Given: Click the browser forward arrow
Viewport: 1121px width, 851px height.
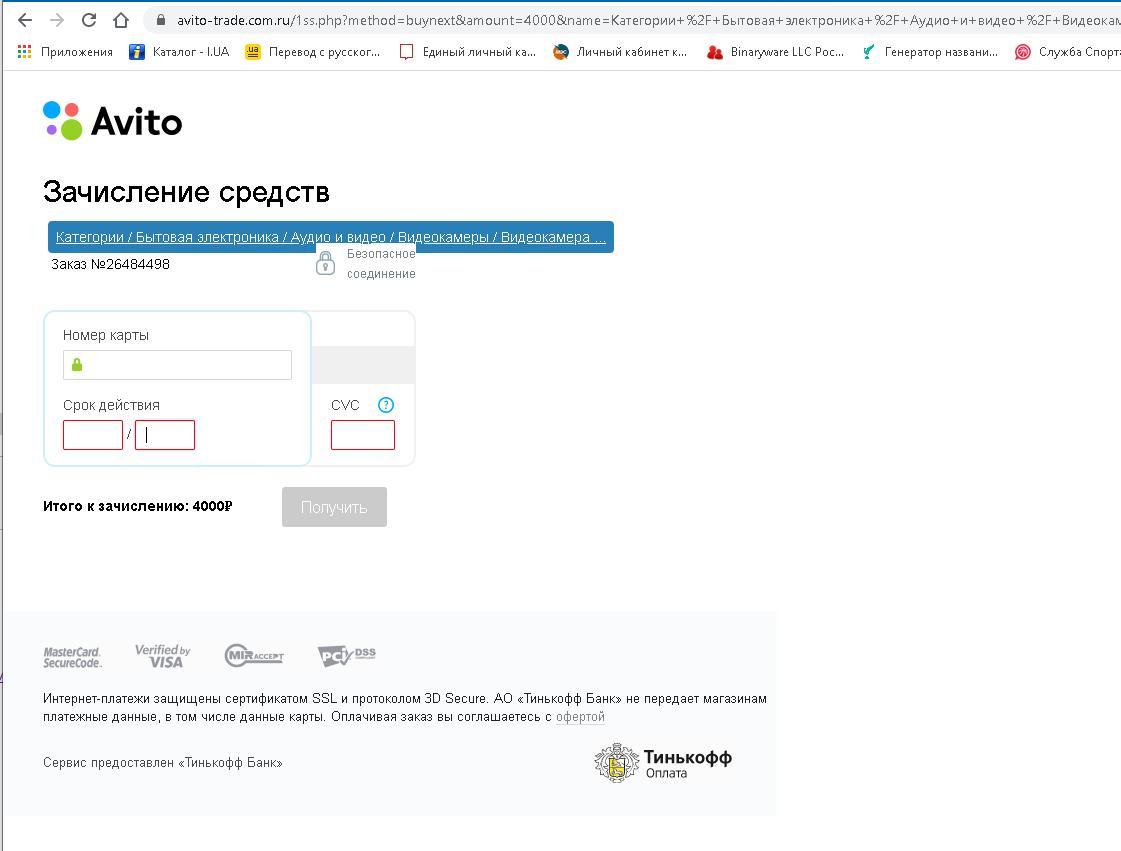Looking at the screenshot, I should [57, 20].
